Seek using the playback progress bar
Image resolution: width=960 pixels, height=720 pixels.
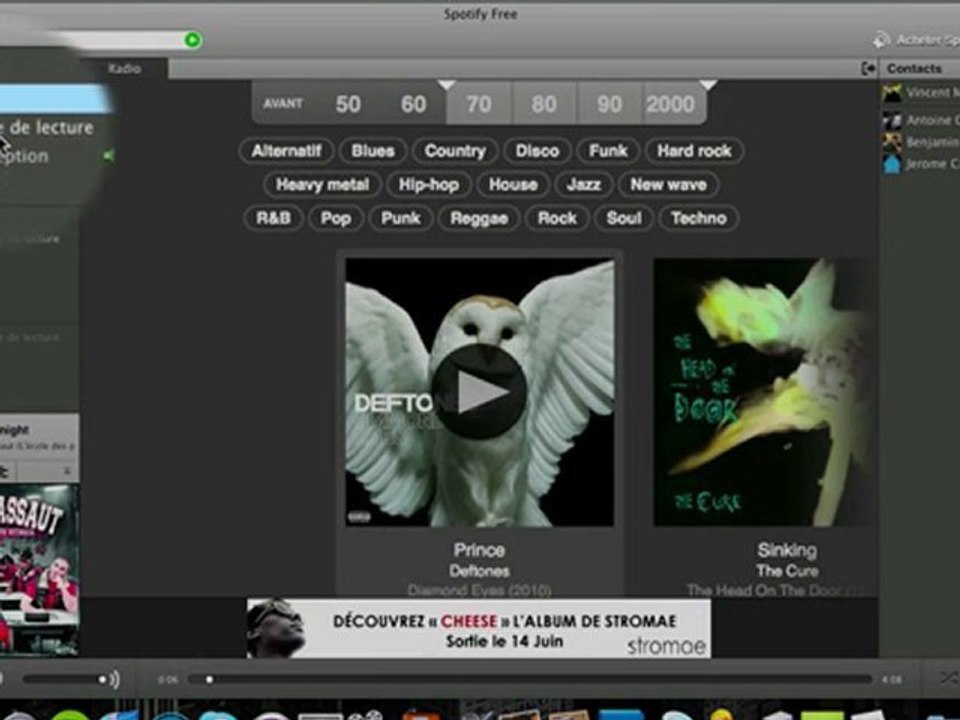point(530,680)
